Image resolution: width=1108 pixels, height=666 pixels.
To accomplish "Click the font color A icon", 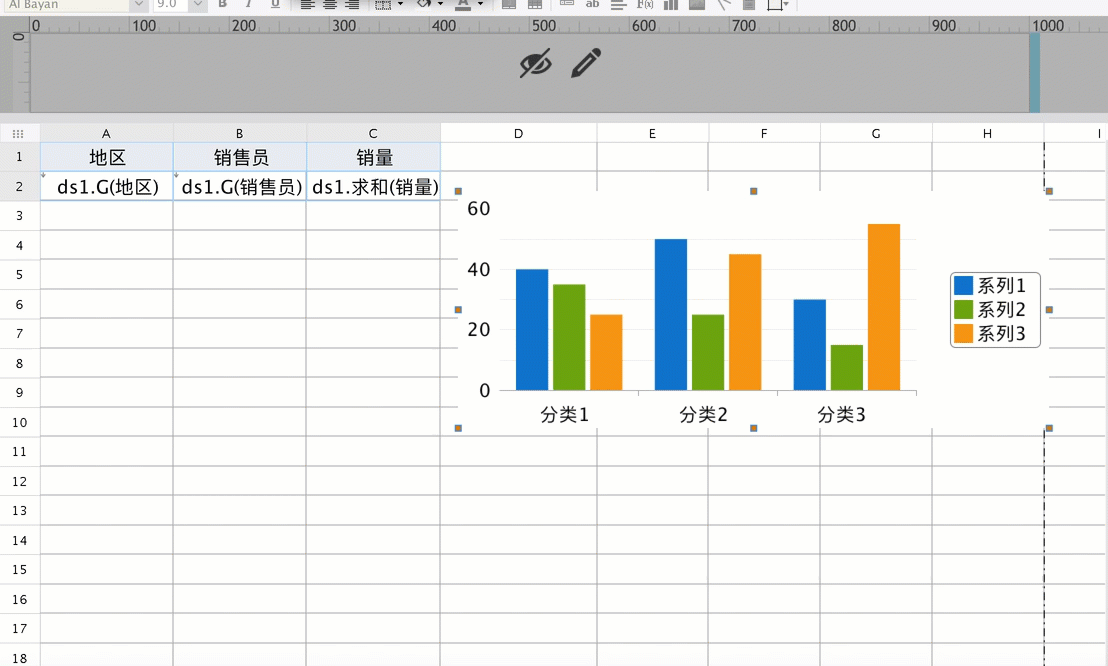I will 463,4.
